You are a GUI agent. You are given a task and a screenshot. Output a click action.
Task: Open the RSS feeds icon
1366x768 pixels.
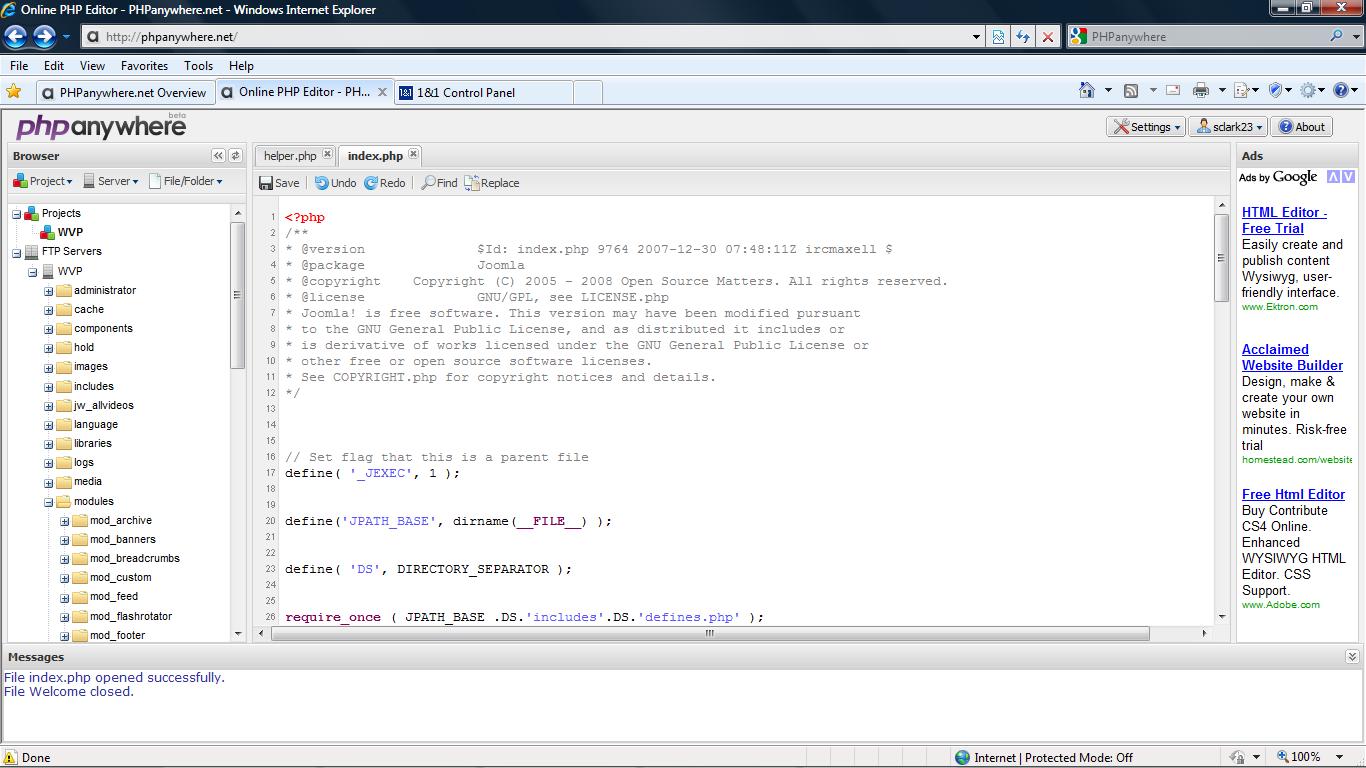pos(1131,90)
